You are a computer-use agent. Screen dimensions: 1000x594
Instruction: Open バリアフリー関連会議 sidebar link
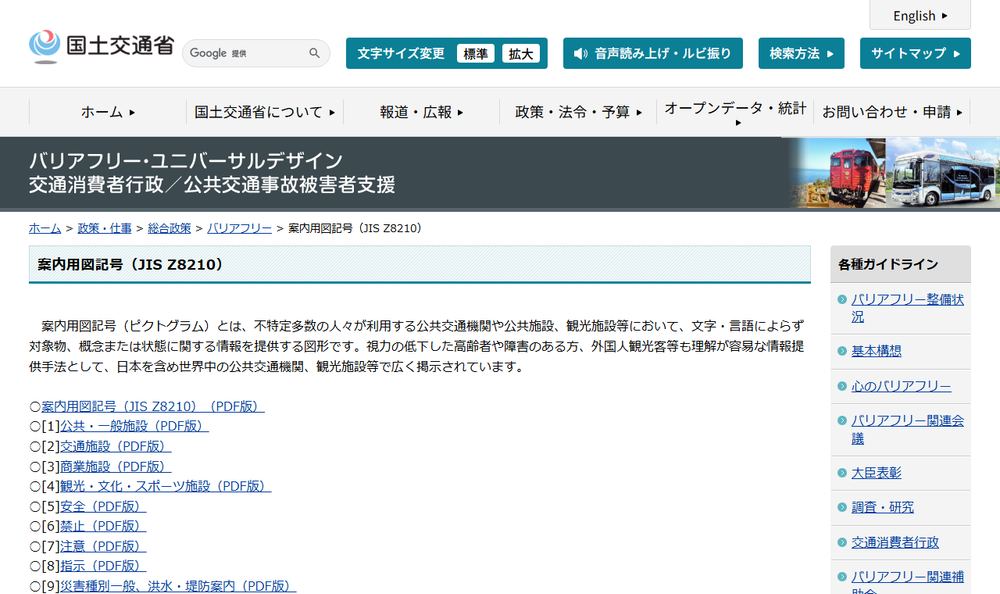[x=908, y=429]
